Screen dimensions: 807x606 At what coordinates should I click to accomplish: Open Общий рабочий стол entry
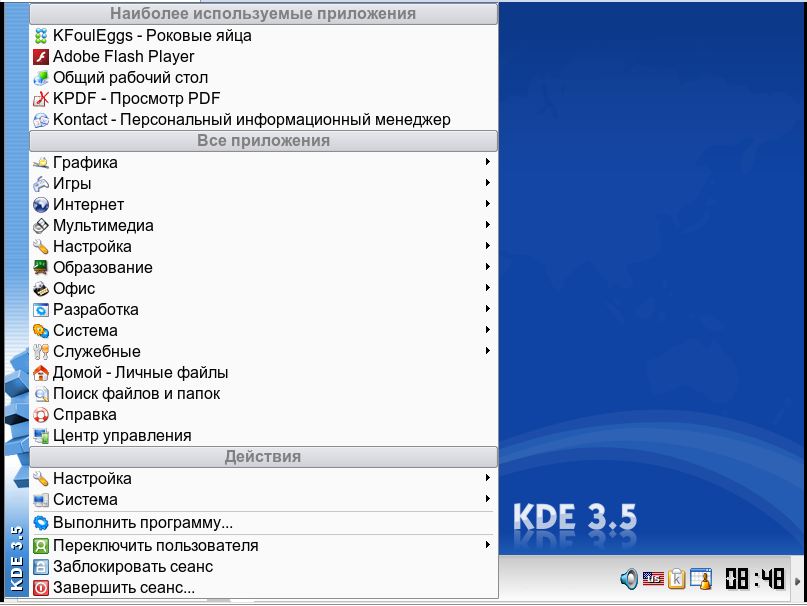[264, 78]
